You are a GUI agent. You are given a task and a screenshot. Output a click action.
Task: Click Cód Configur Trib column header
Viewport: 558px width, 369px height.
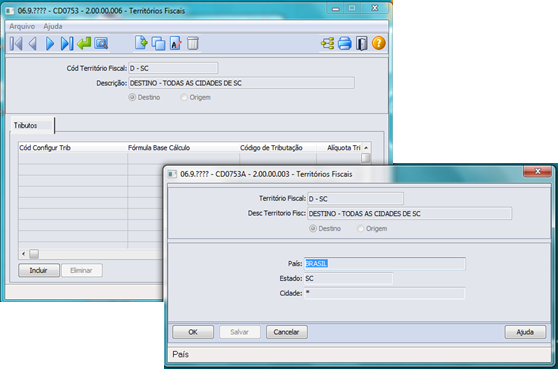pyautogui.click(x=73, y=148)
